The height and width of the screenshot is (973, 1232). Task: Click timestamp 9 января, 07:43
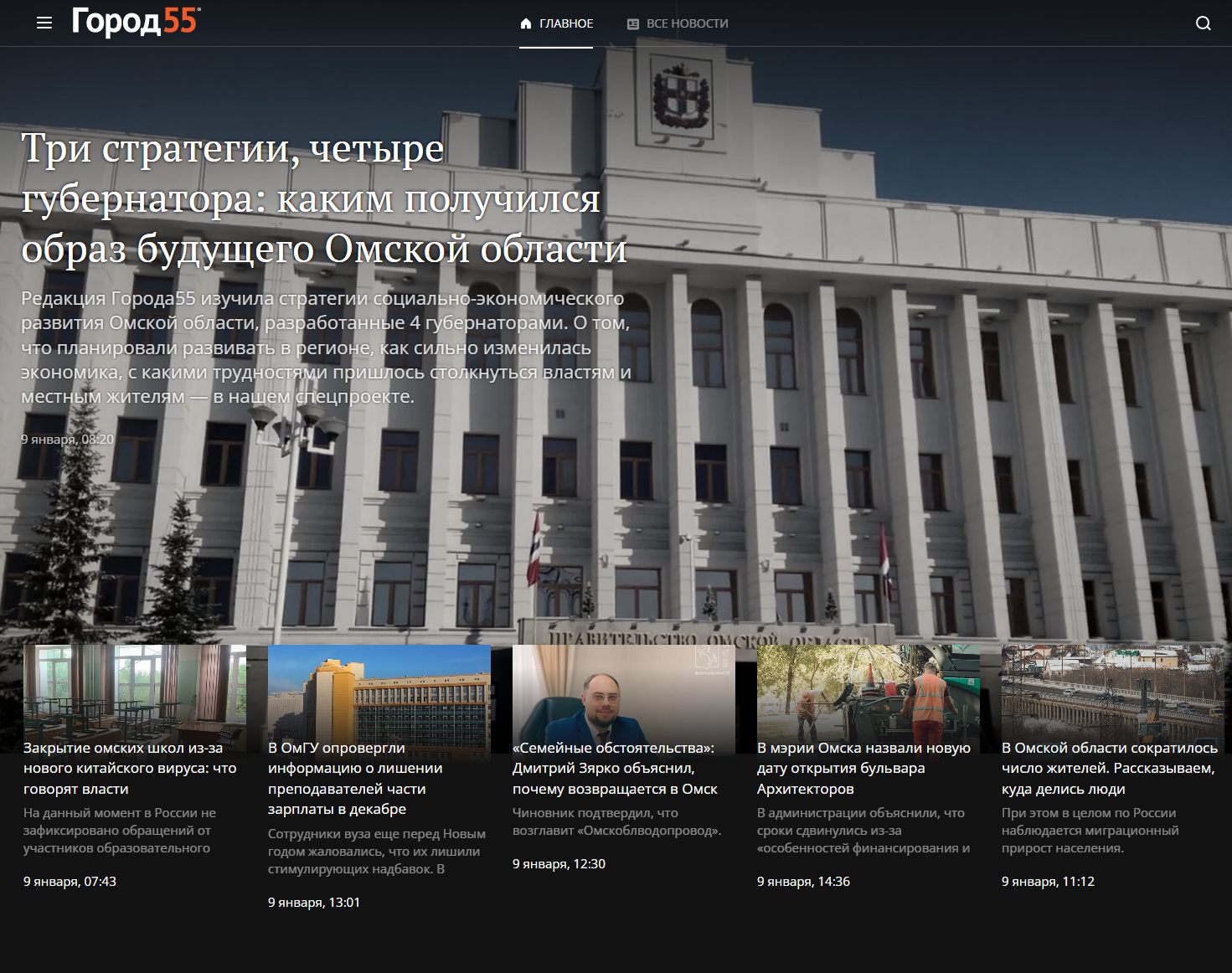point(70,882)
